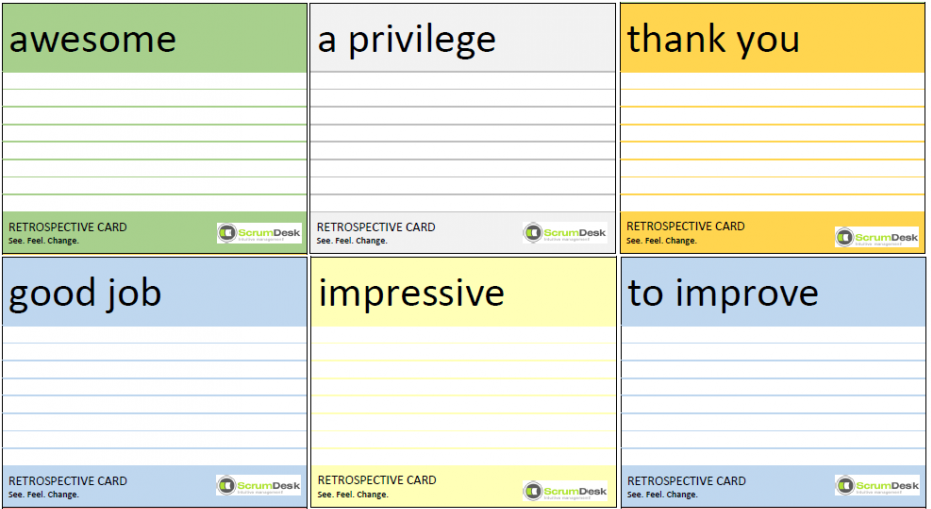Click RETROSPECTIVE CARD text on impressive card
The image size is (931, 509).
pos(377,480)
